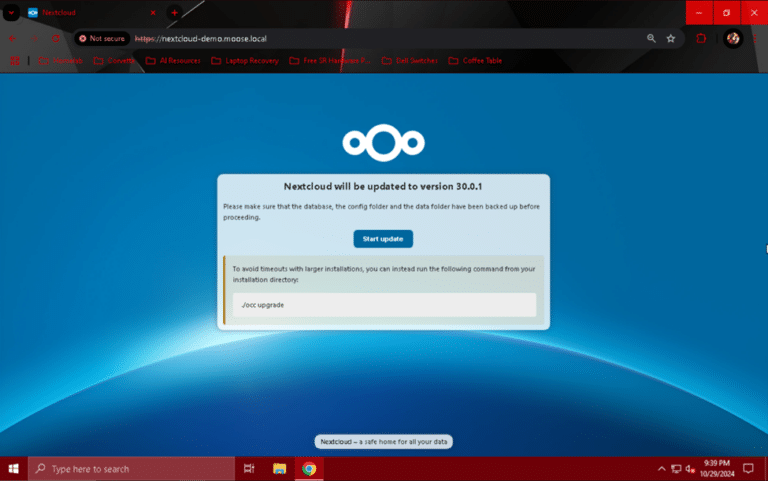Click the zoom magnifier icon in address bar
The height and width of the screenshot is (481, 768).
(x=651, y=38)
